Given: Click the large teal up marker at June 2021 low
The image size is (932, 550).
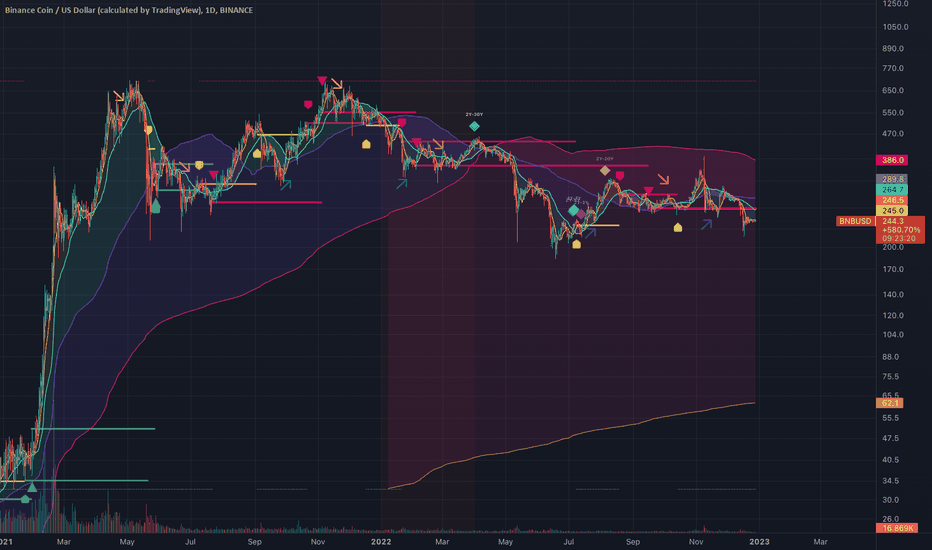Looking at the screenshot, I should pyautogui.click(x=155, y=206).
